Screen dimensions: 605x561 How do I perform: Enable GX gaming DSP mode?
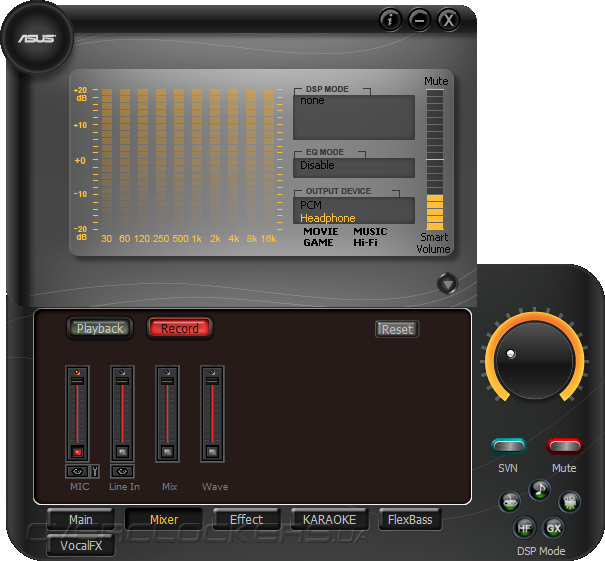click(x=554, y=528)
